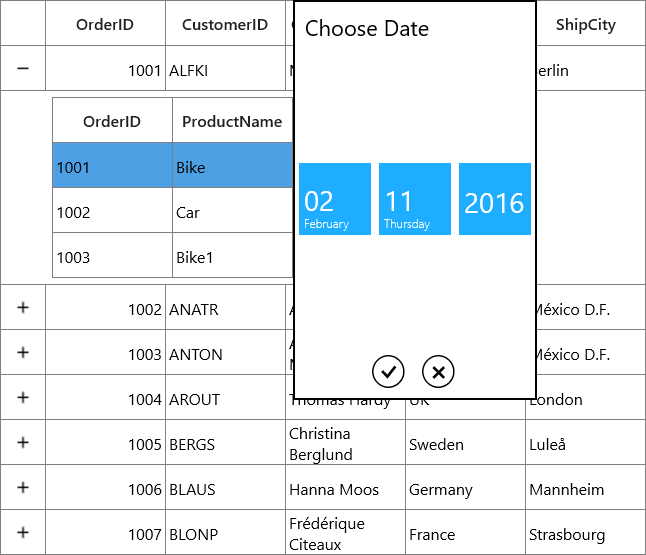Collapse the order 1001 ALFKI row
This screenshot has height=555, width=646.
[23, 68]
